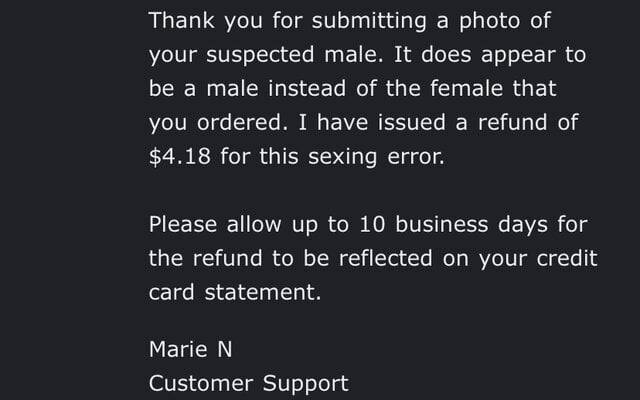Click the word "Please" in second paragraph
This screenshot has height=400, width=640.
click(182, 224)
